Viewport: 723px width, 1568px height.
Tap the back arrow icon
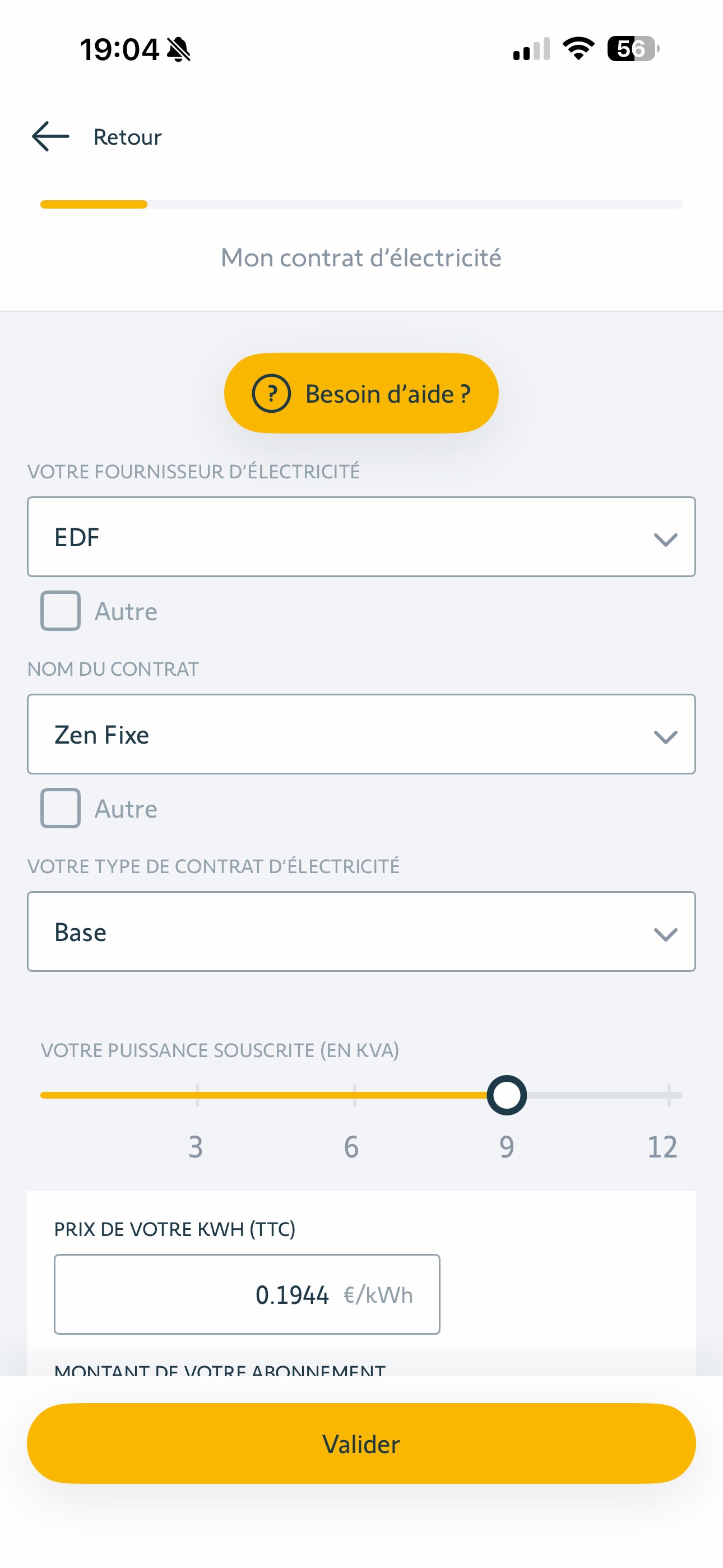click(x=50, y=136)
